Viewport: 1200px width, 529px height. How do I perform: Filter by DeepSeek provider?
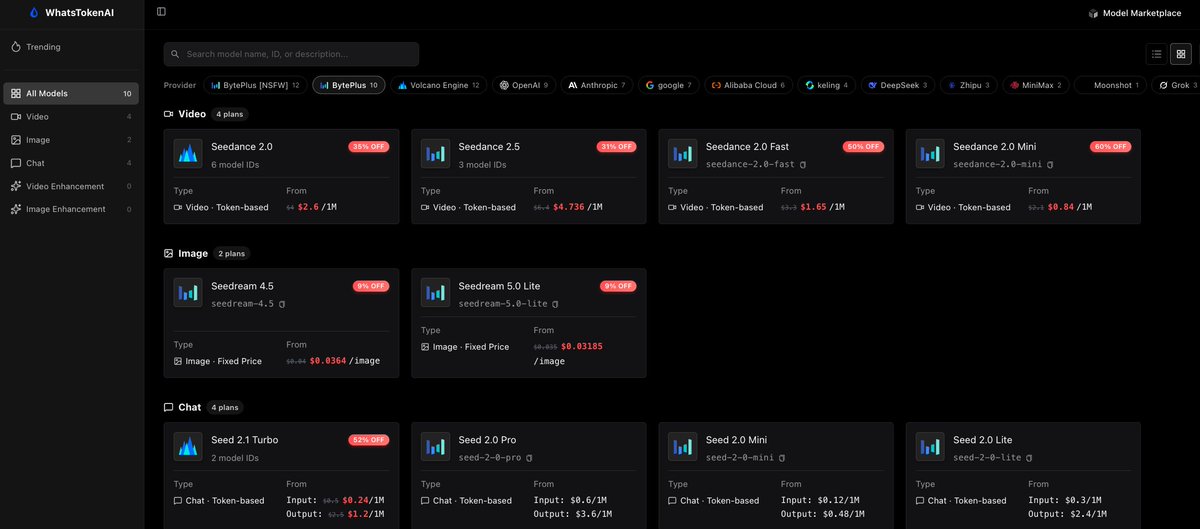click(898, 85)
